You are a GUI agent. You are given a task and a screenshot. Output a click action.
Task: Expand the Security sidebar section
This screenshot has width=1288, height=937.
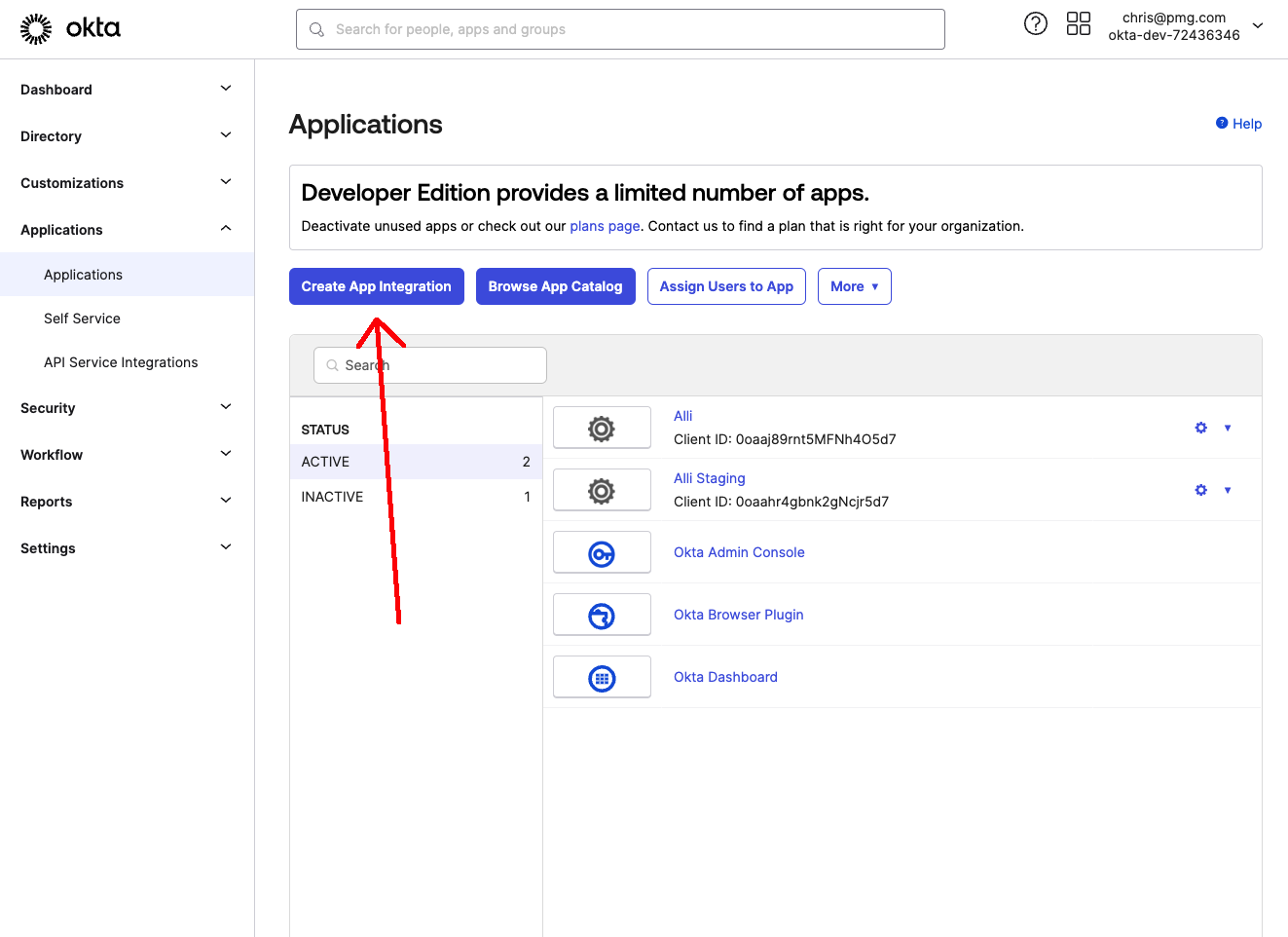tap(127, 408)
